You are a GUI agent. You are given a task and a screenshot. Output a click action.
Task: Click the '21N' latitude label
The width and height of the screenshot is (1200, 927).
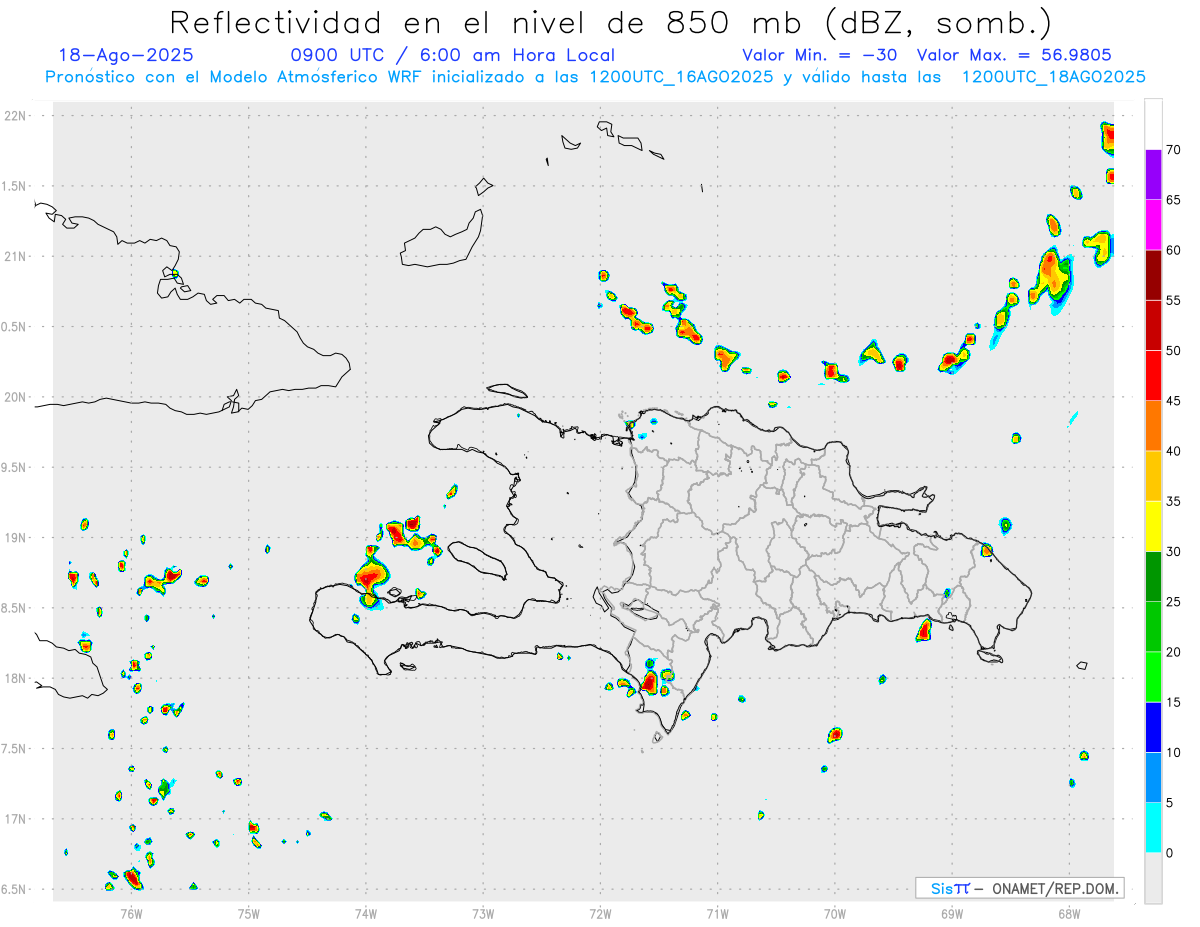[16, 256]
